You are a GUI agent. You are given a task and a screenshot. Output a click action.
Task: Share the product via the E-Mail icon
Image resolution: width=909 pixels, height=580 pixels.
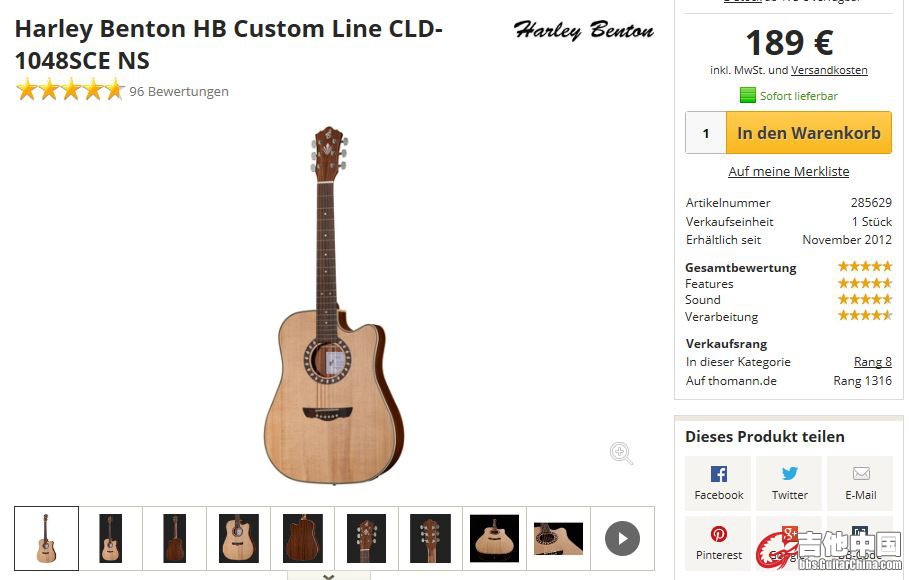860,483
